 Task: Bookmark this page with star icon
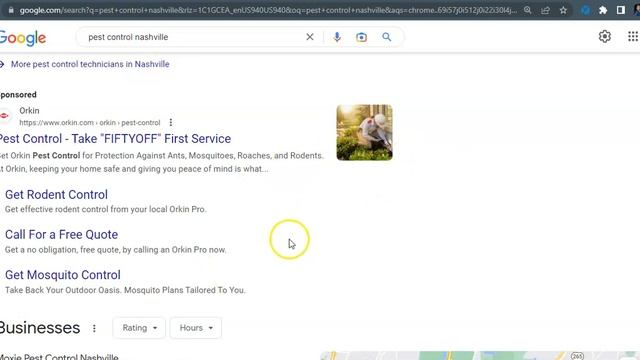click(x=563, y=10)
